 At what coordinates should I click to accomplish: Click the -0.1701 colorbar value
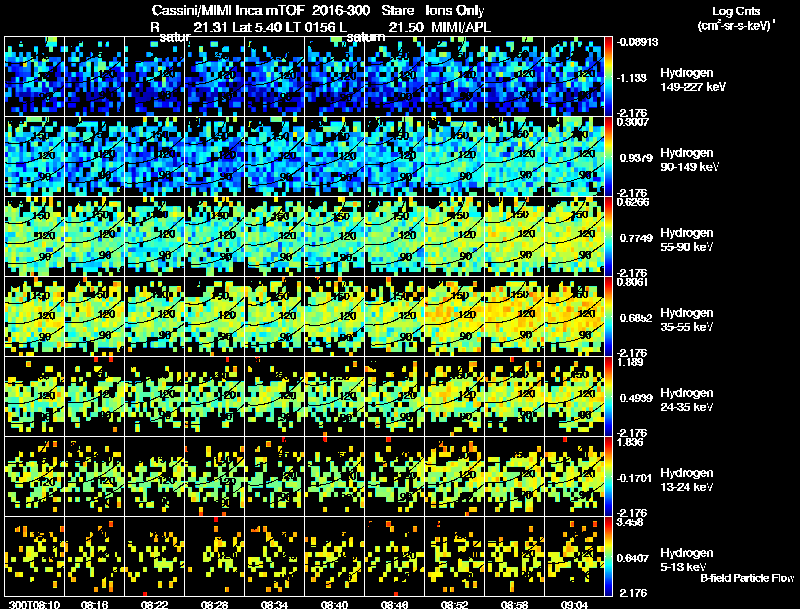(634, 478)
